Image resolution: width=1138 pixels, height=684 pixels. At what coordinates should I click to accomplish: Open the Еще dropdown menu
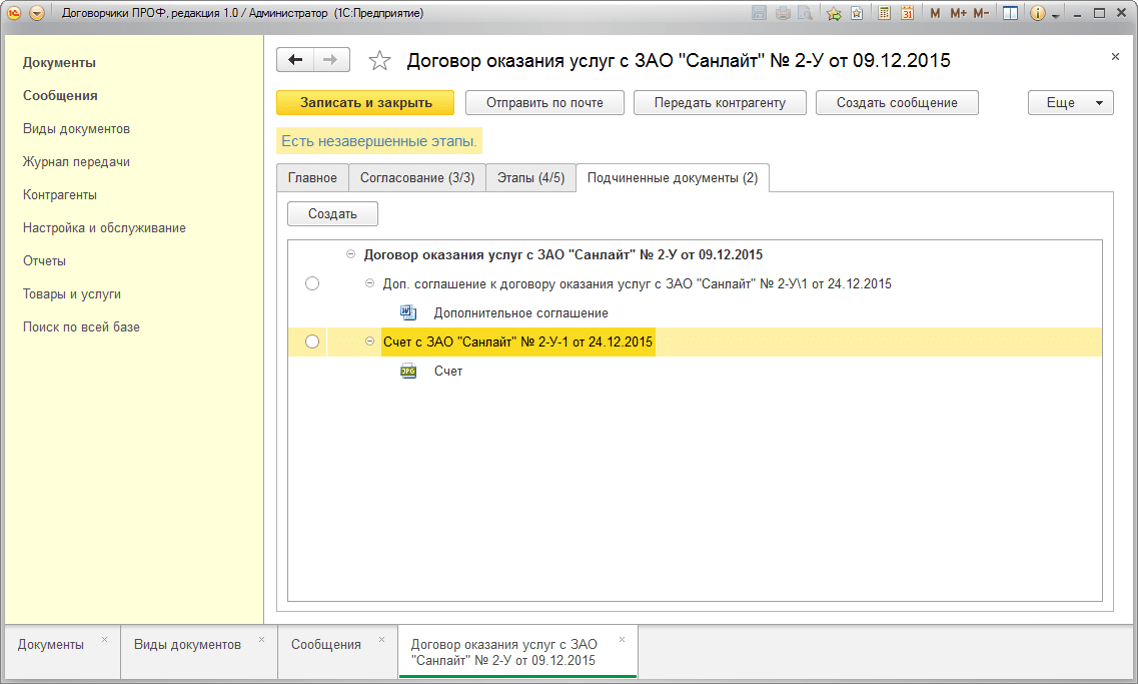tap(1070, 103)
